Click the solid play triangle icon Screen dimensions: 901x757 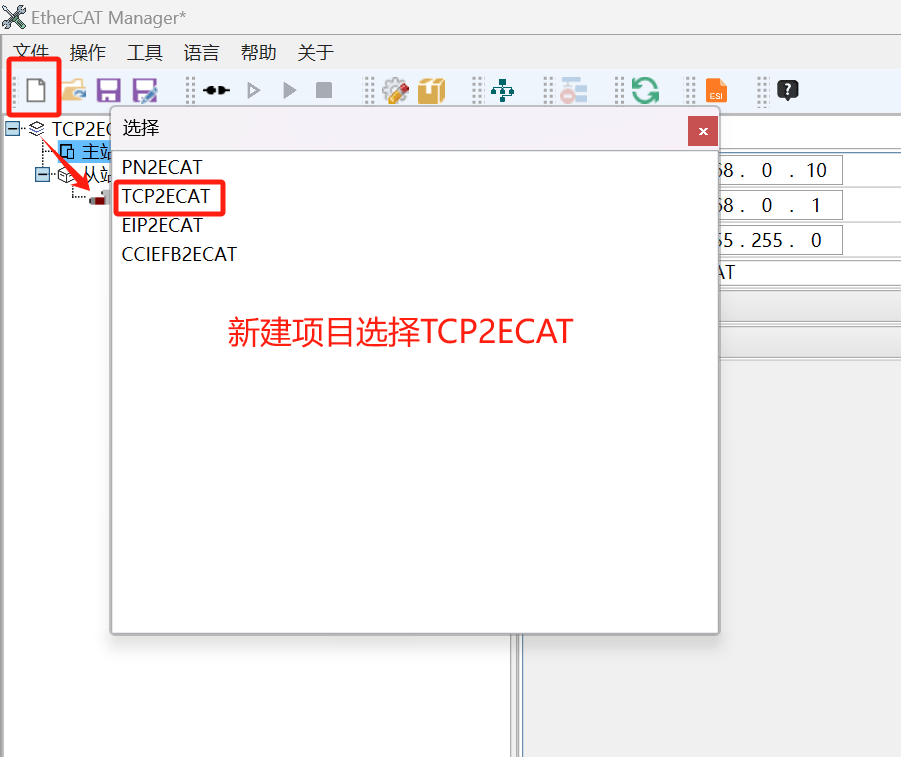pyautogui.click(x=290, y=90)
